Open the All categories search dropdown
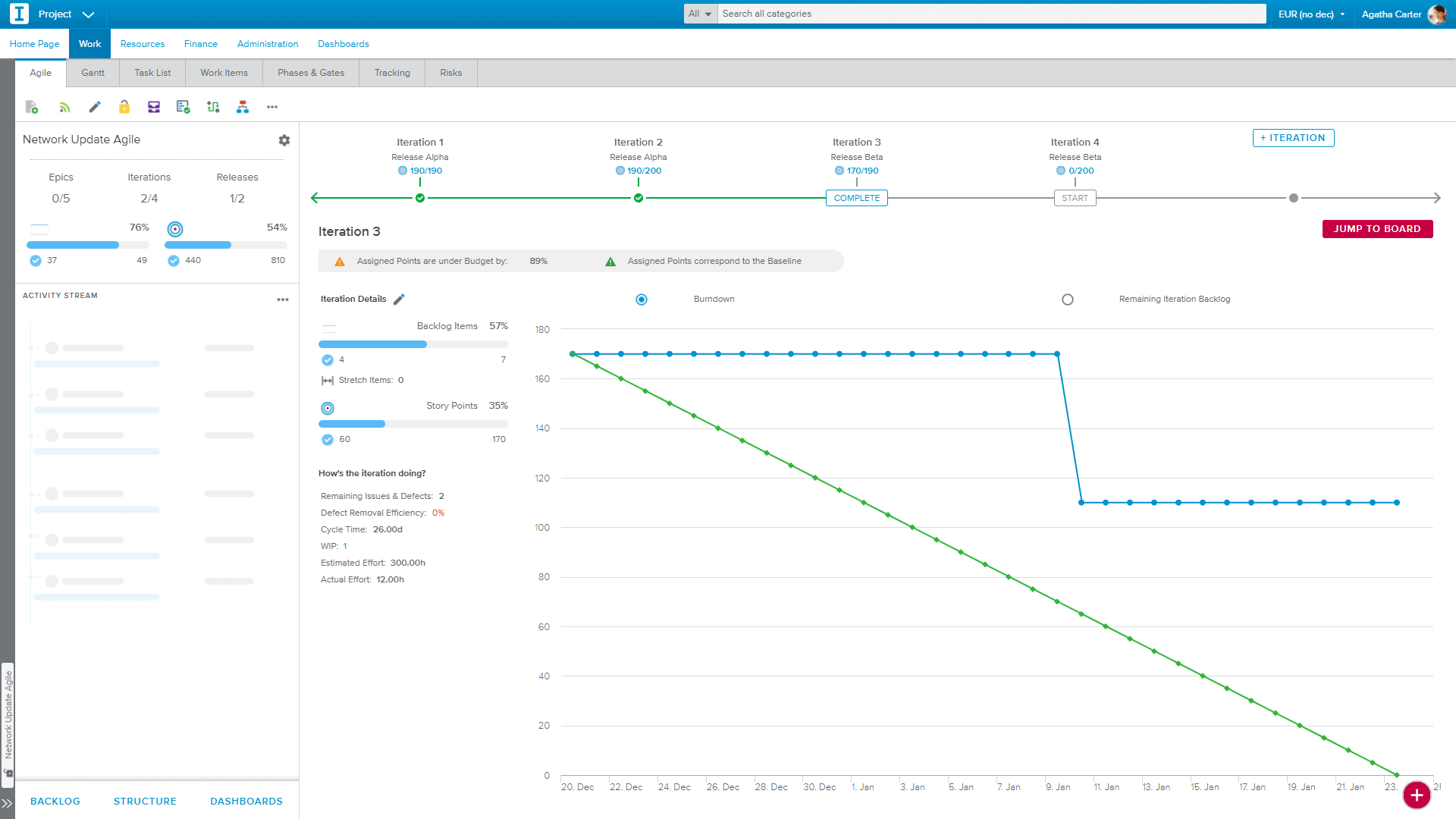The width and height of the screenshot is (1456, 819). pyautogui.click(x=700, y=14)
